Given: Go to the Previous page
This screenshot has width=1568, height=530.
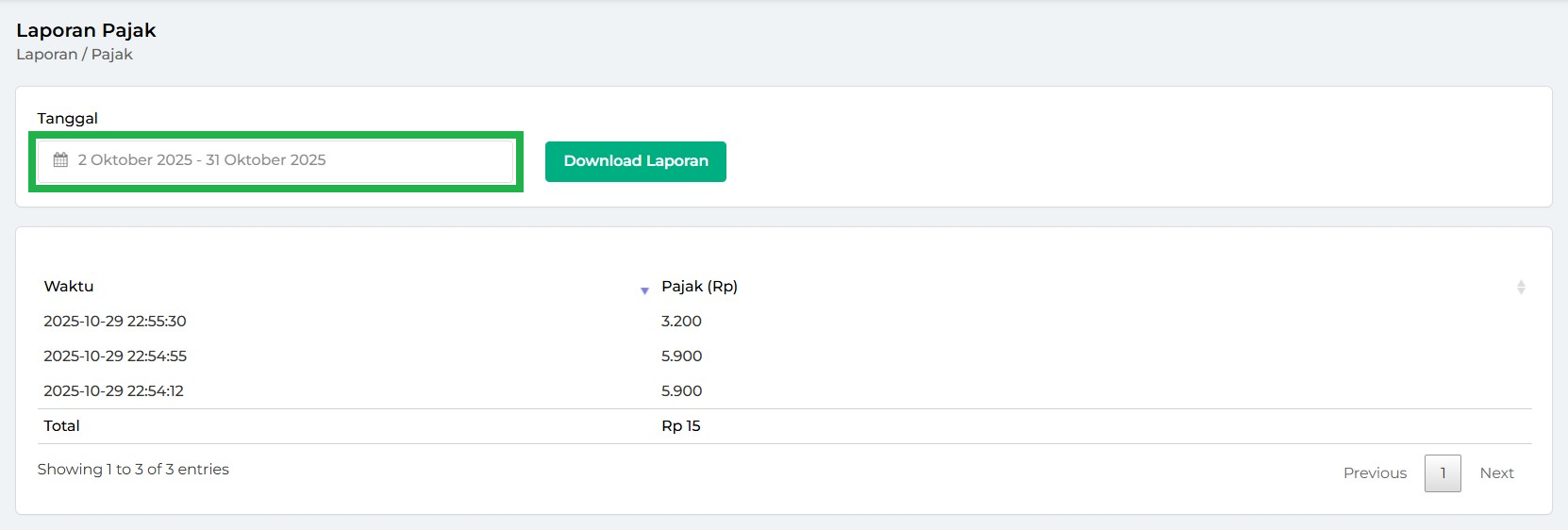Looking at the screenshot, I should (1374, 473).
